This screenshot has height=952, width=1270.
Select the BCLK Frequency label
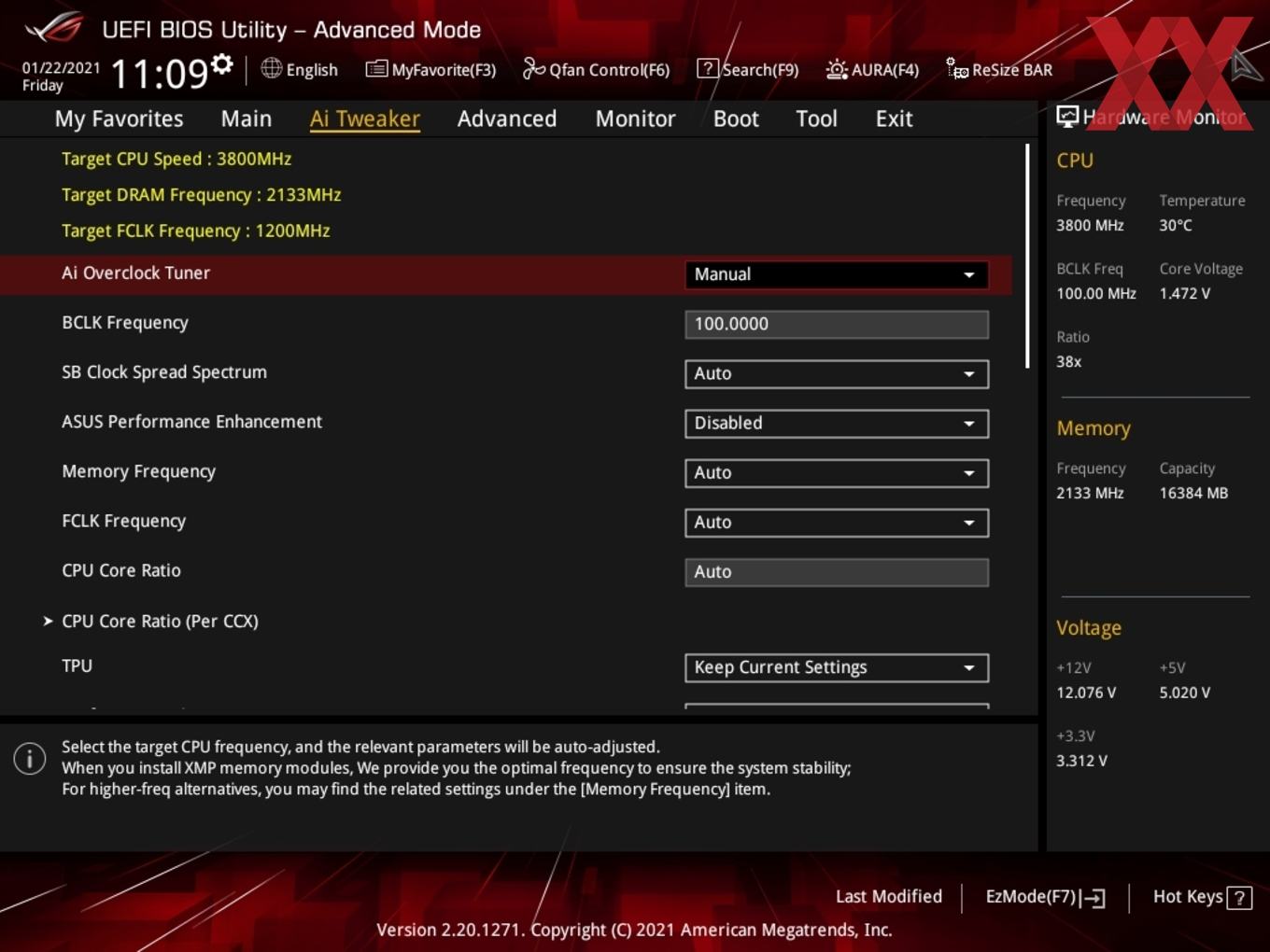click(x=125, y=323)
